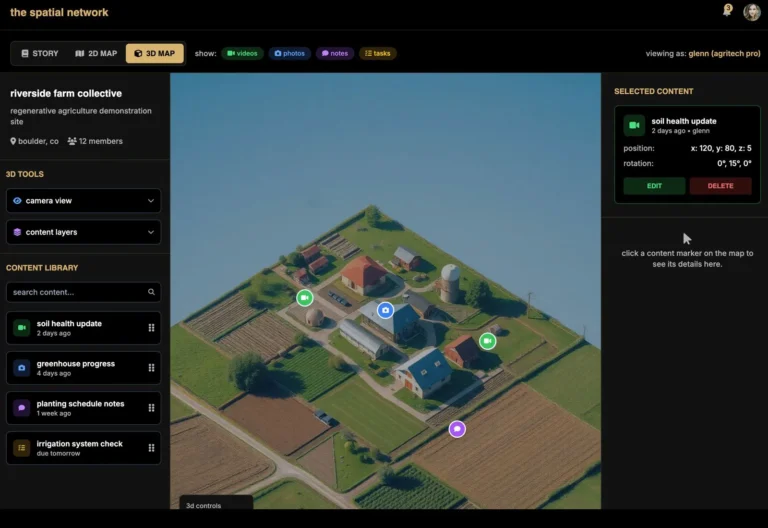The height and width of the screenshot is (528, 768).
Task: Toggle the videos filter chip
Action: click(x=242, y=53)
